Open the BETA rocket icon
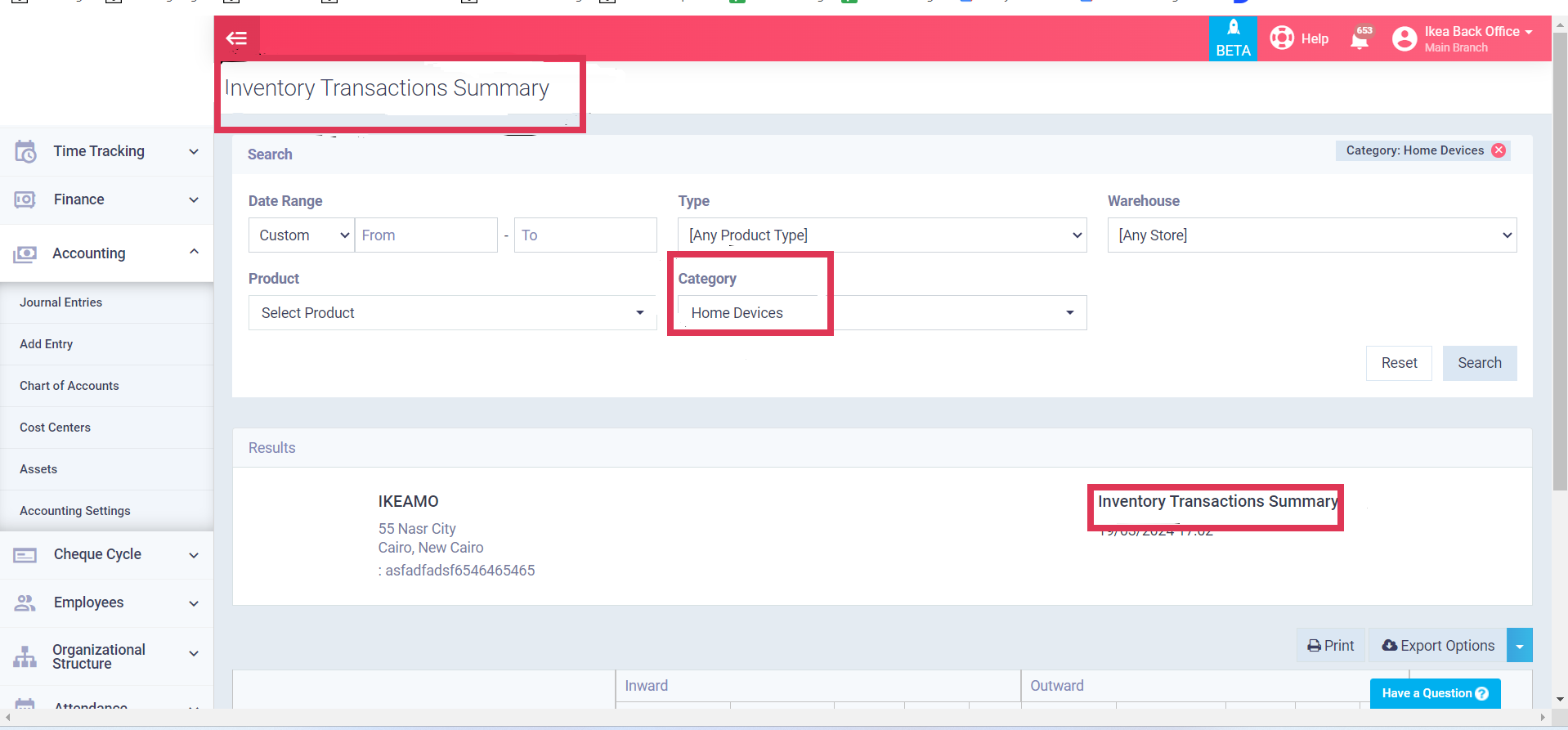Image resolution: width=1568 pixels, height=730 pixels. tap(1233, 29)
